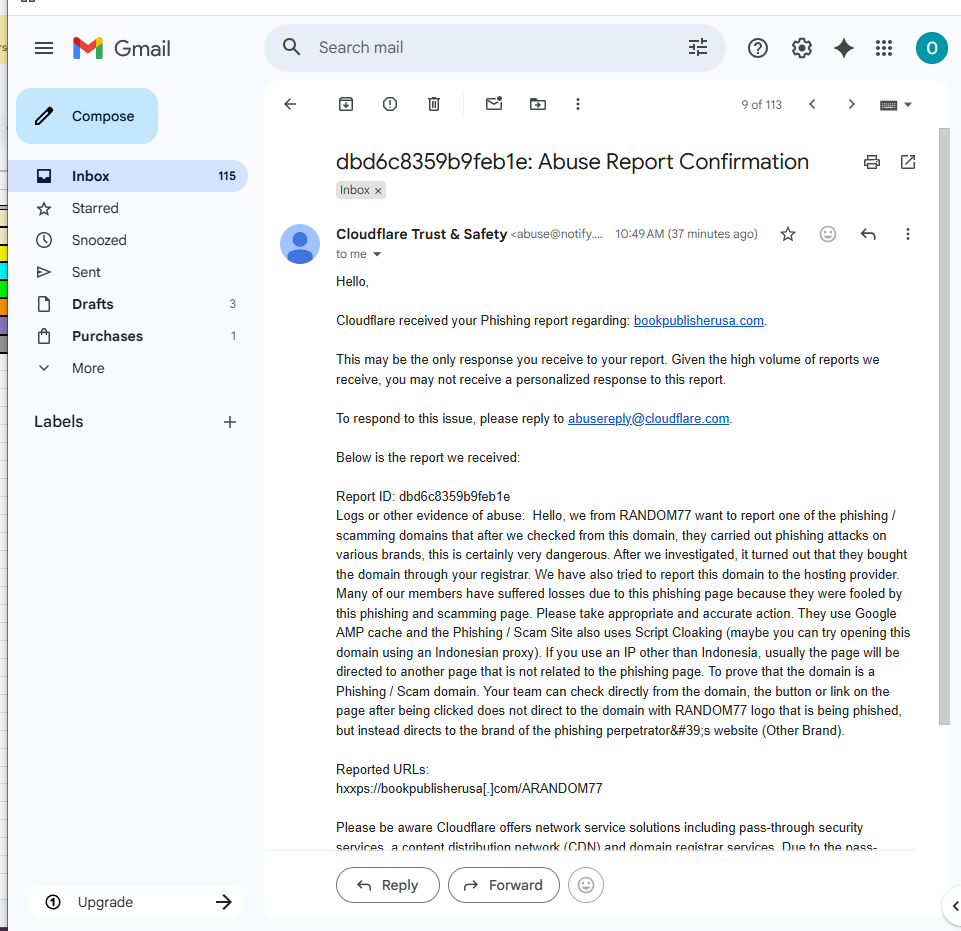The width and height of the screenshot is (961, 931).
Task: Click the Report ID line
Action: point(423,496)
